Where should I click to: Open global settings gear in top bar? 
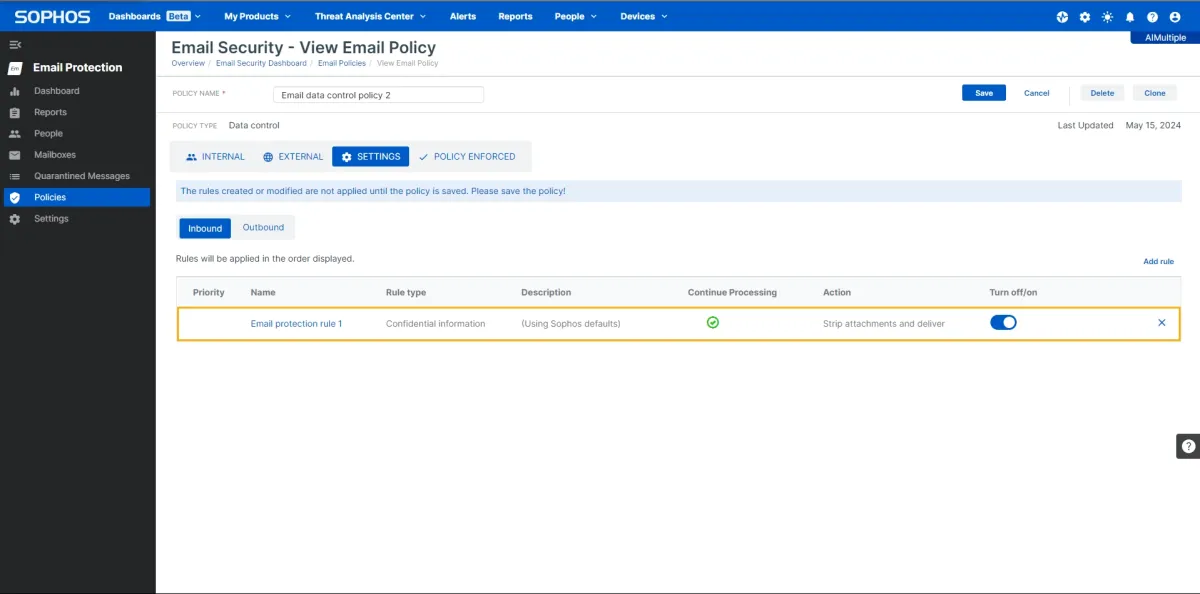coord(1085,17)
